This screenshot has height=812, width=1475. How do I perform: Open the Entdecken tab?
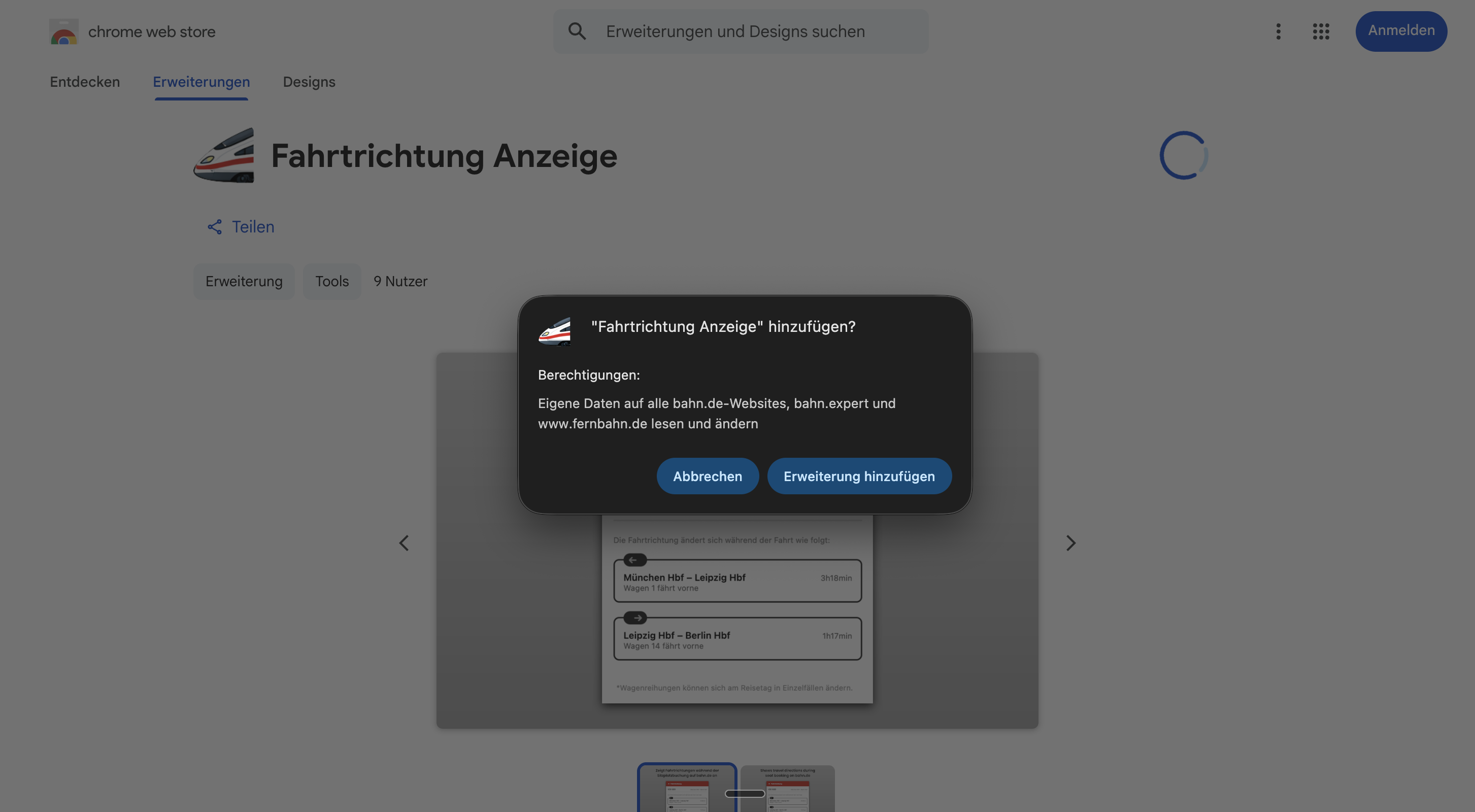pyautogui.click(x=85, y=82)
